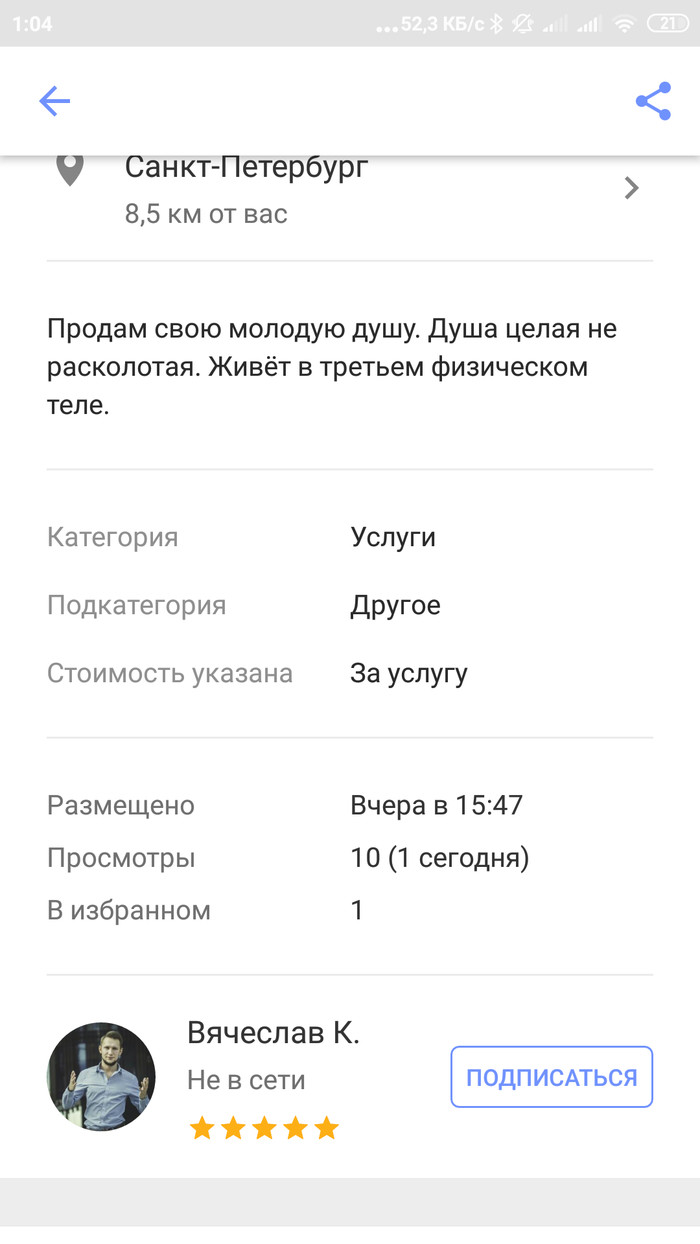Open Вячеслав К. profile photo
Image resolution: width=700 pixels, height=1244 pixels.
(x=101, y=1076)
